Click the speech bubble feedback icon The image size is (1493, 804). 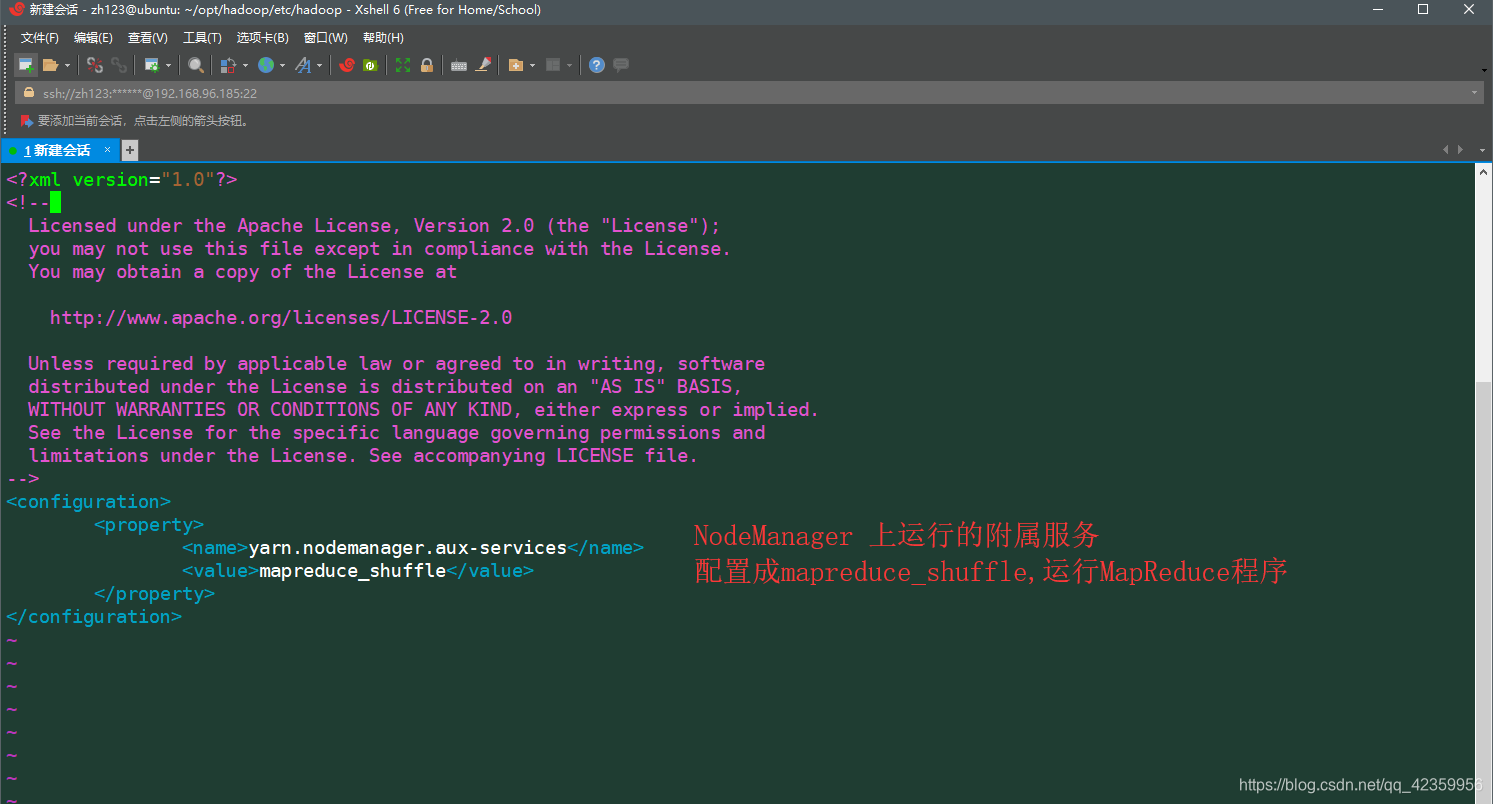click(x=621, y=65)
